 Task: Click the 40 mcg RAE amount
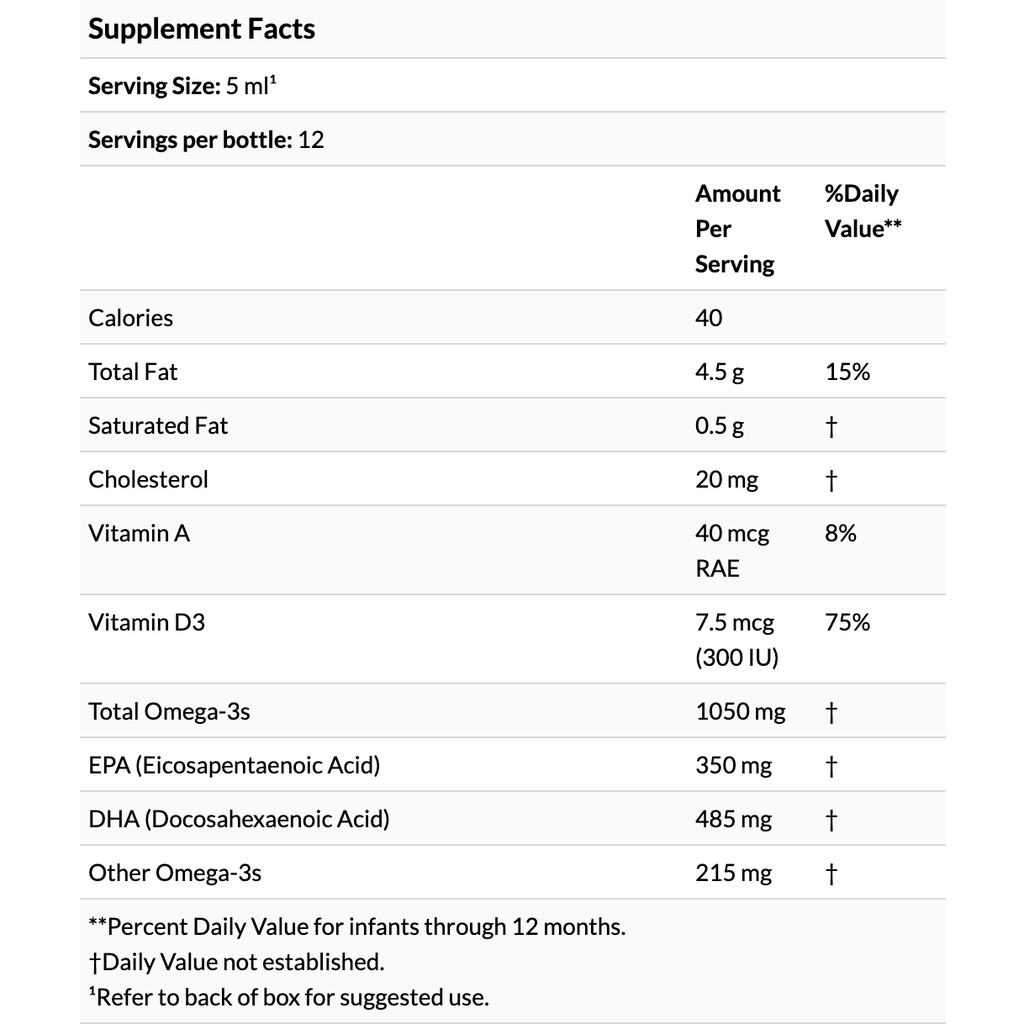(732, 550)
